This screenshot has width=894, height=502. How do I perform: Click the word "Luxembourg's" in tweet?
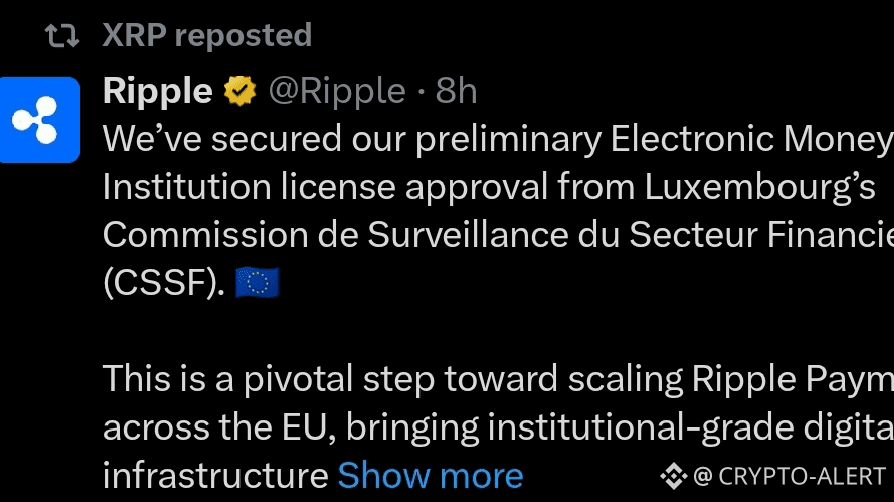(x=760, y=187)
